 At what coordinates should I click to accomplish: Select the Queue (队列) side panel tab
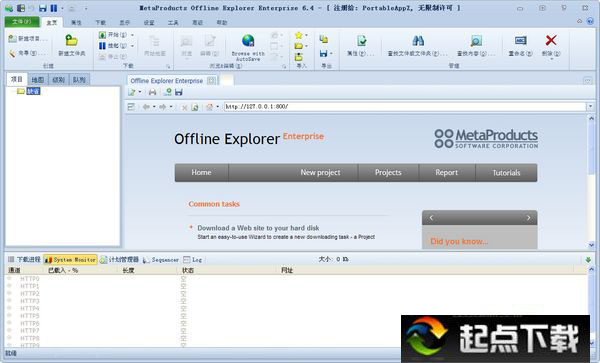tap(79, 80)
